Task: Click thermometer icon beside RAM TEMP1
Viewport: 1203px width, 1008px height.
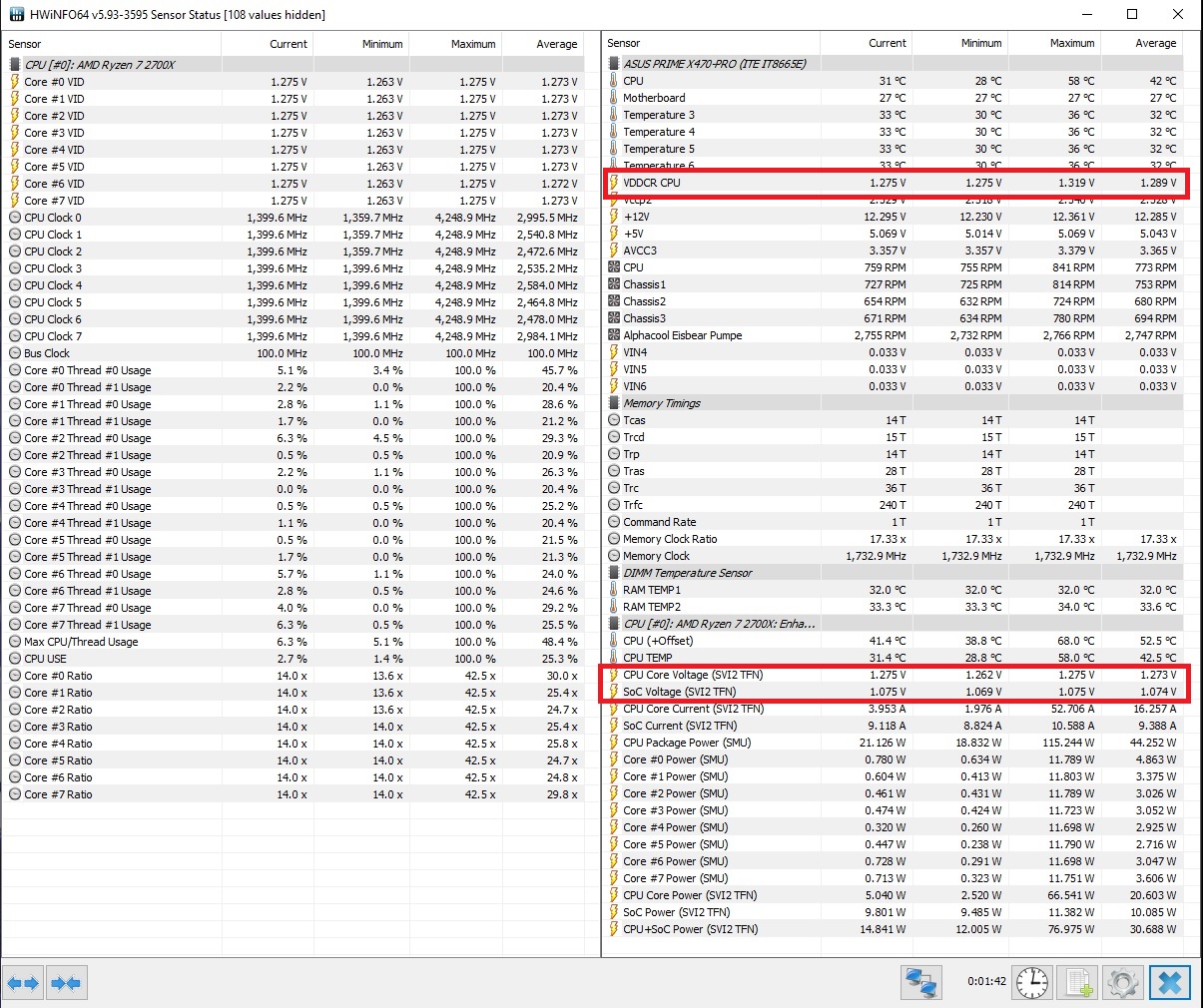Action: click(614, 590)
